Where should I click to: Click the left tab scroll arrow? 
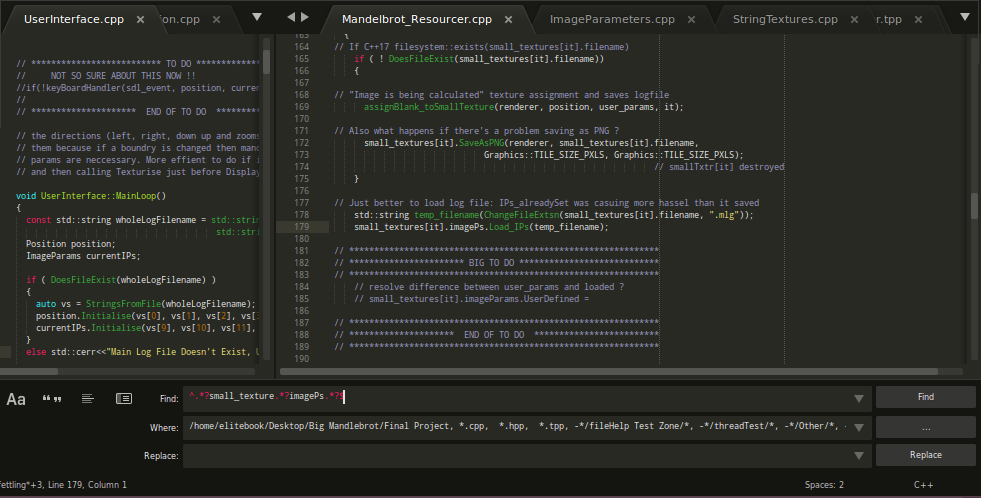[290, 17]
